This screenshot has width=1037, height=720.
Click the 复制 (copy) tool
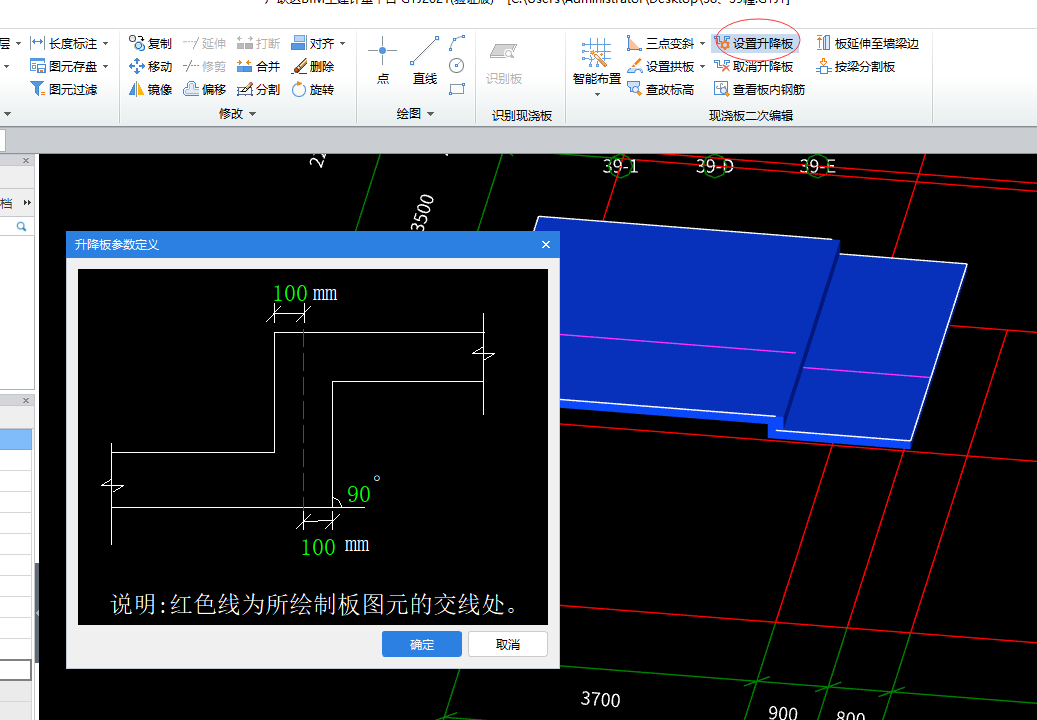click(x=150, y=44)
